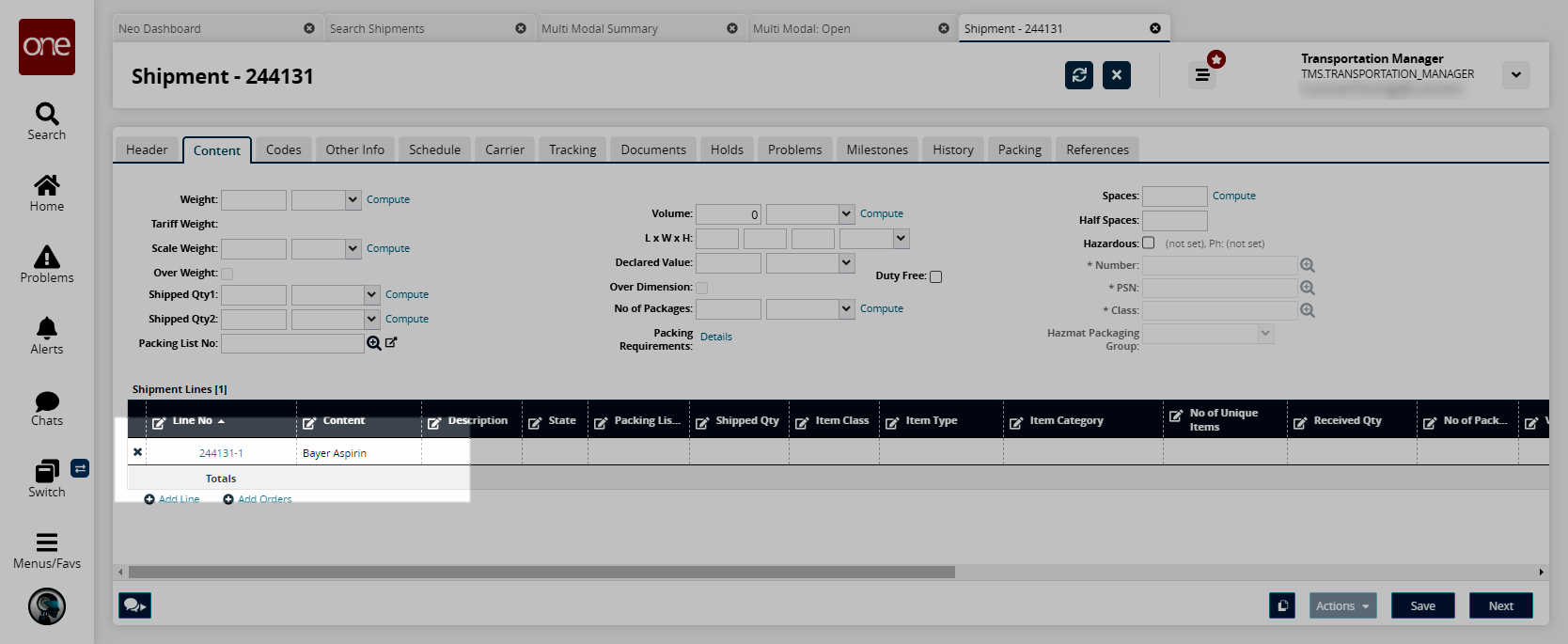Open the Problems warning icon in sidebar
Screen dimensions: 1568x644
(47, 258)
